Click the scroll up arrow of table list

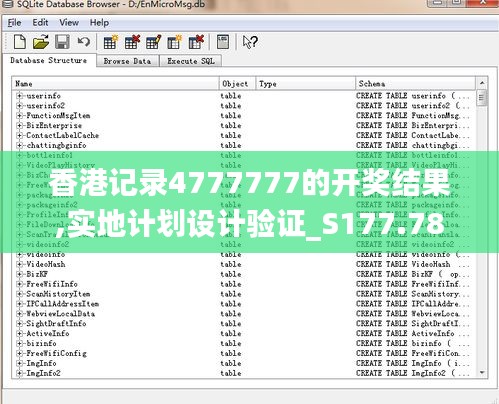tap(482, 83)
